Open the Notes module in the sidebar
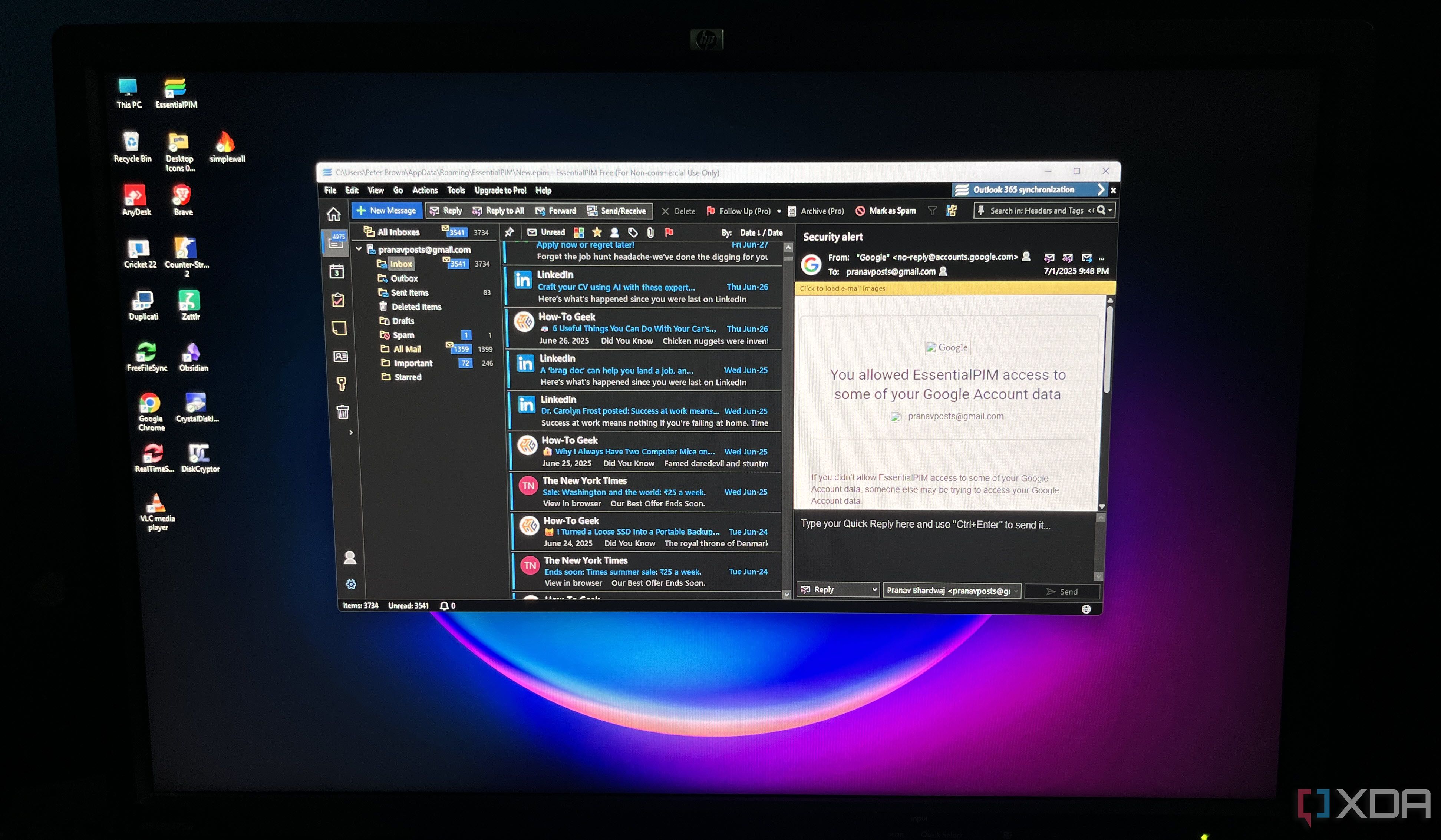The height and width of the screenshot is (840, 1441). (x=339, y=328)
